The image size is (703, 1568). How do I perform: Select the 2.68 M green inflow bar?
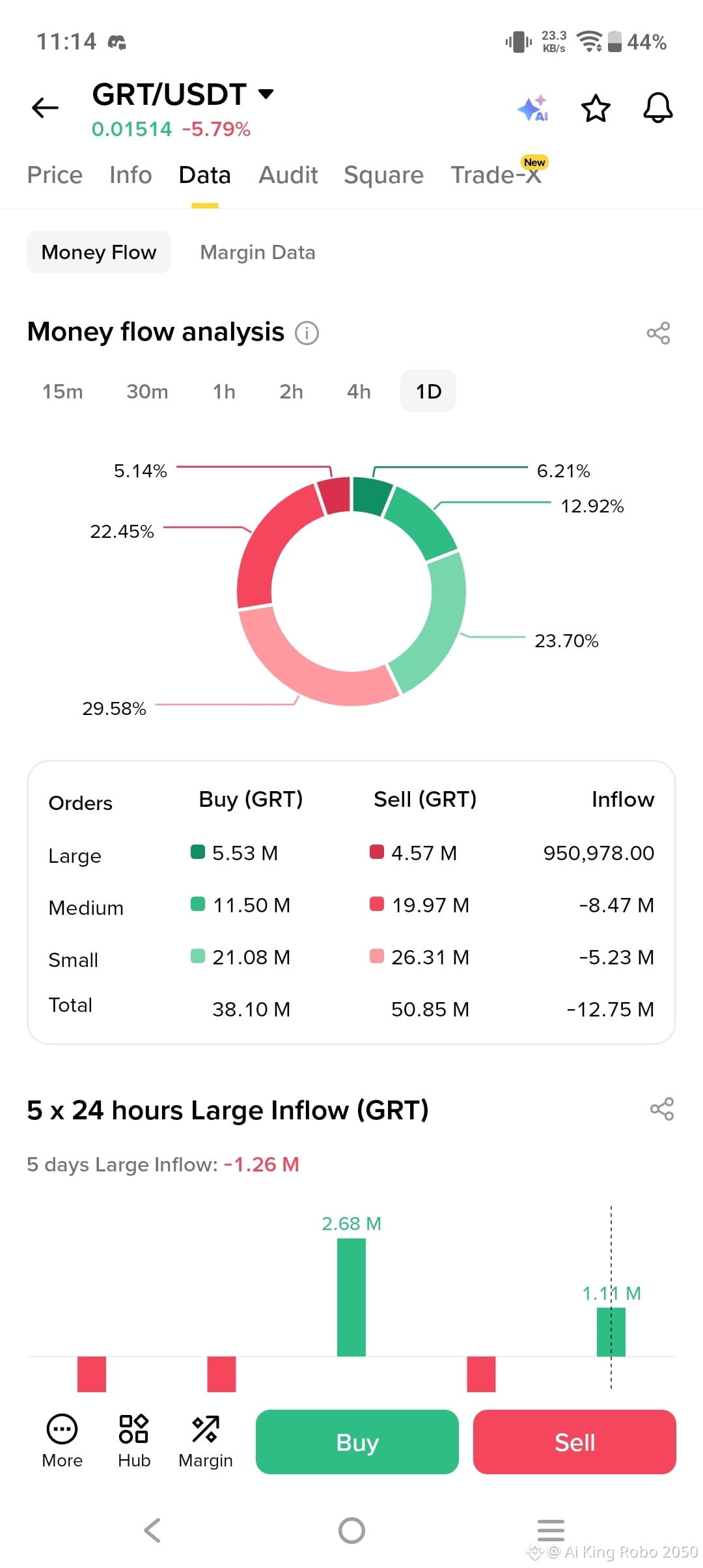(x=351, y=1297)
